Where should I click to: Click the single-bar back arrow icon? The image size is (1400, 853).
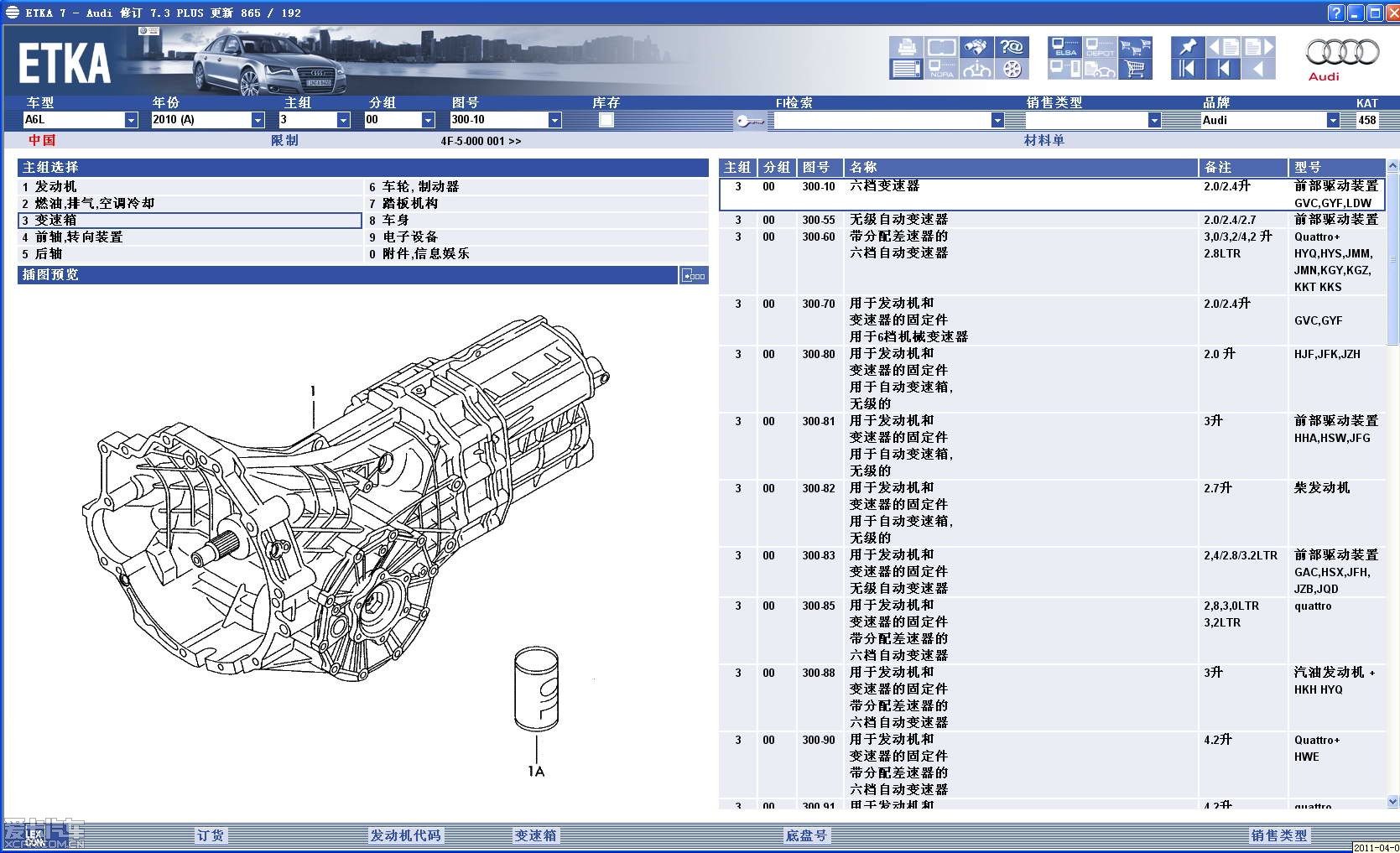1223,69
